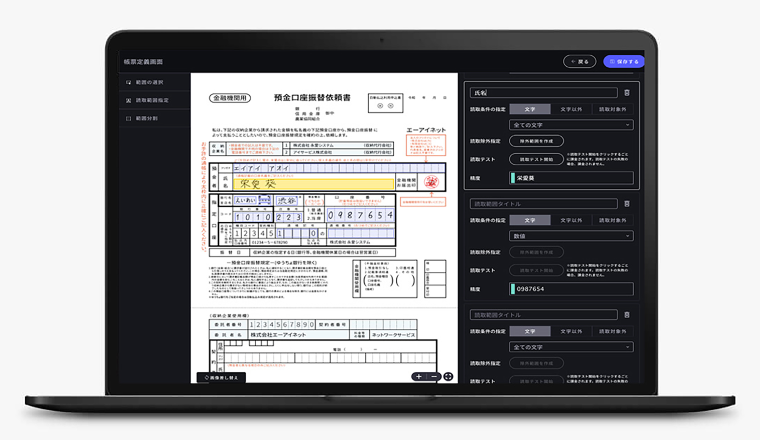The width and height of the screenshot is (760, 440).
Task: Click the 預金口座振替依頼書 form heading
Action: 312,97
